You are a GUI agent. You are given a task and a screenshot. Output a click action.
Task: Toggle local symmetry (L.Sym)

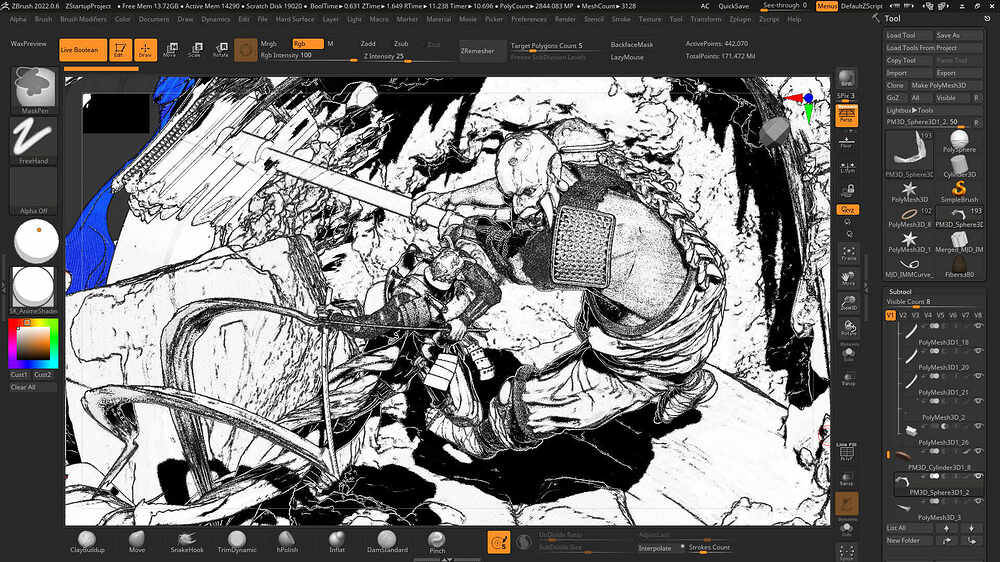tap(847, 167)
